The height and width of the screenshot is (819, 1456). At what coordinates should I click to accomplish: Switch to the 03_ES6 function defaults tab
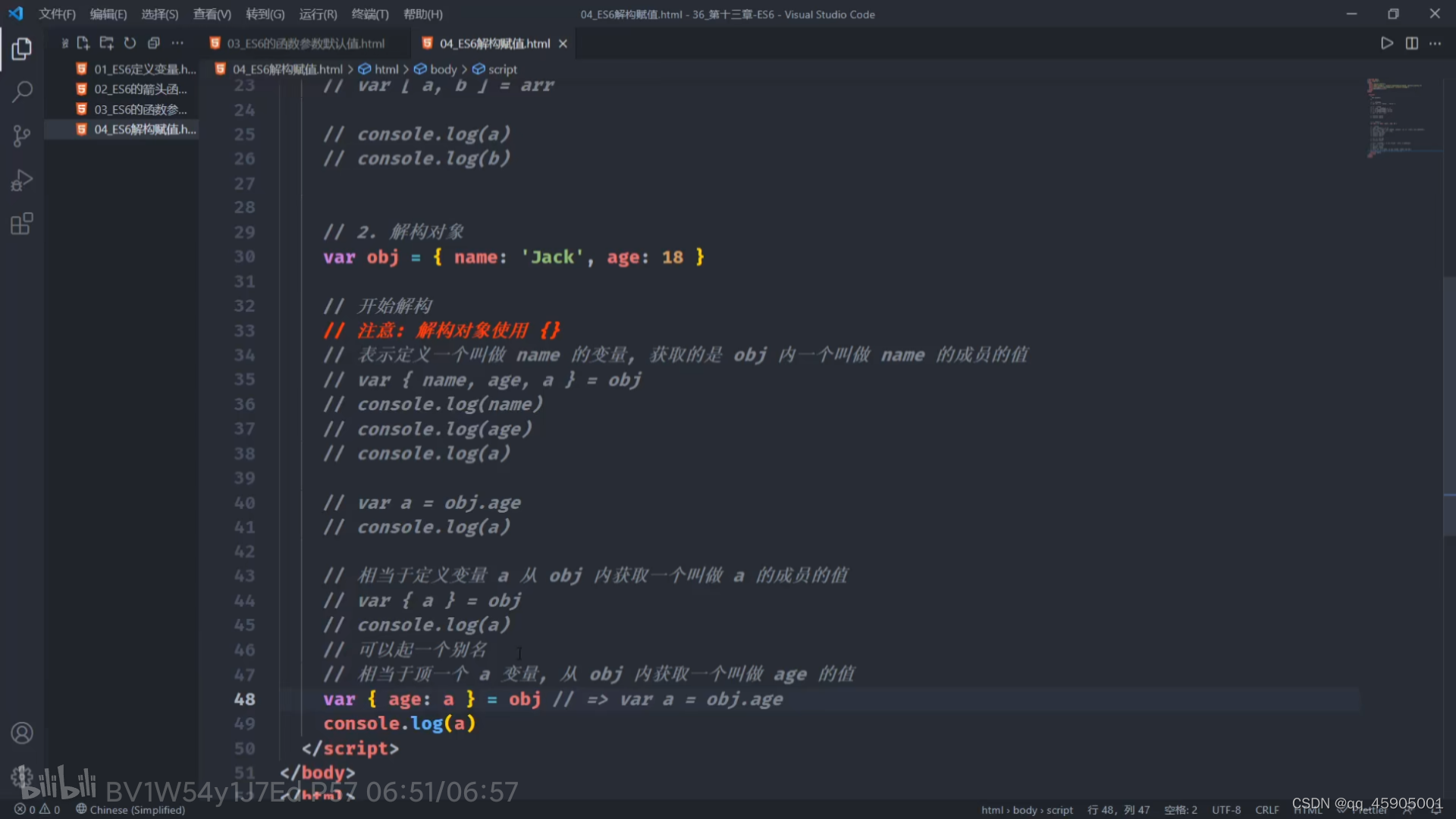tap(305, 43)
